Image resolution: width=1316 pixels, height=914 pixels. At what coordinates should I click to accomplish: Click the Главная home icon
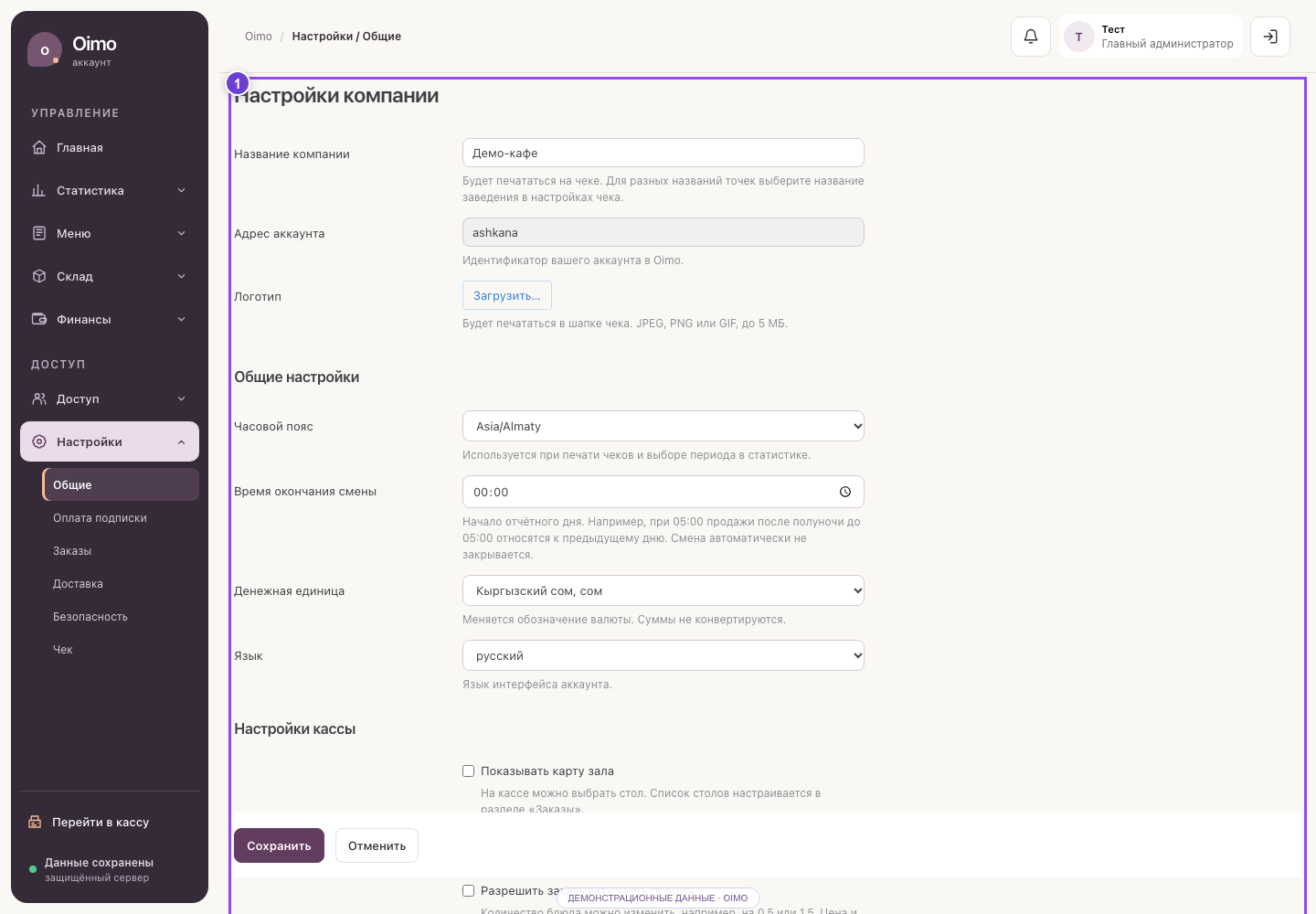pyautogui.click(x=39, y=147)
